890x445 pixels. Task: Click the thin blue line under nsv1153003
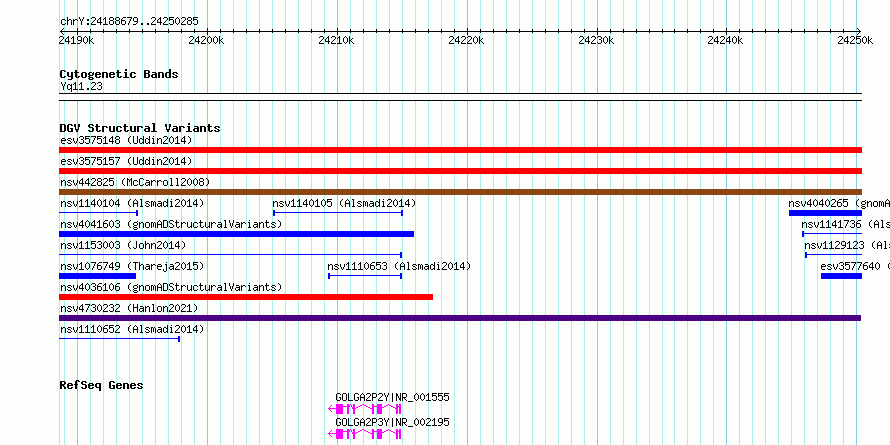[x=230, y=255]
